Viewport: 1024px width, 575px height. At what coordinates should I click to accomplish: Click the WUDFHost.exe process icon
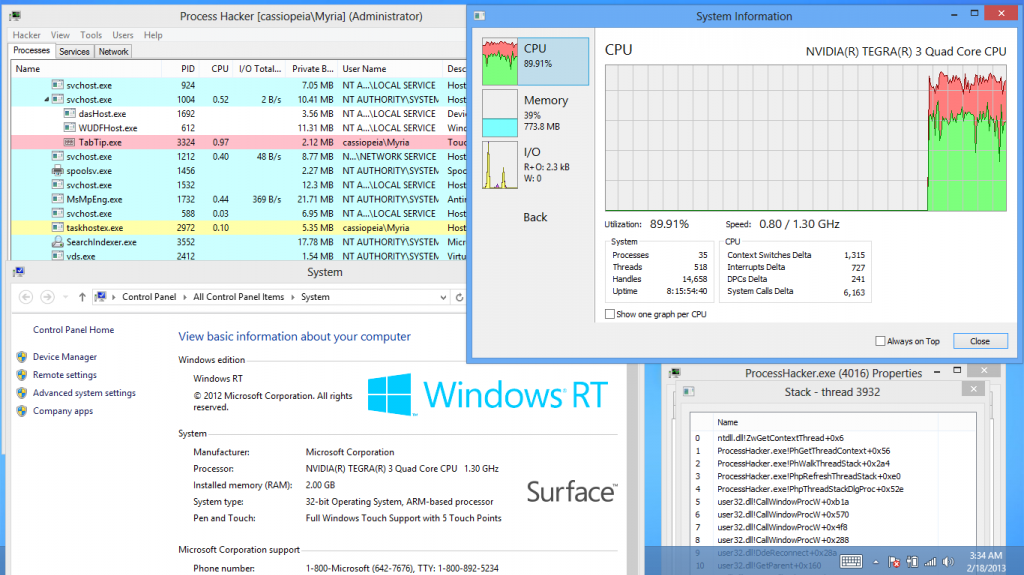click(x=69, y=128)
